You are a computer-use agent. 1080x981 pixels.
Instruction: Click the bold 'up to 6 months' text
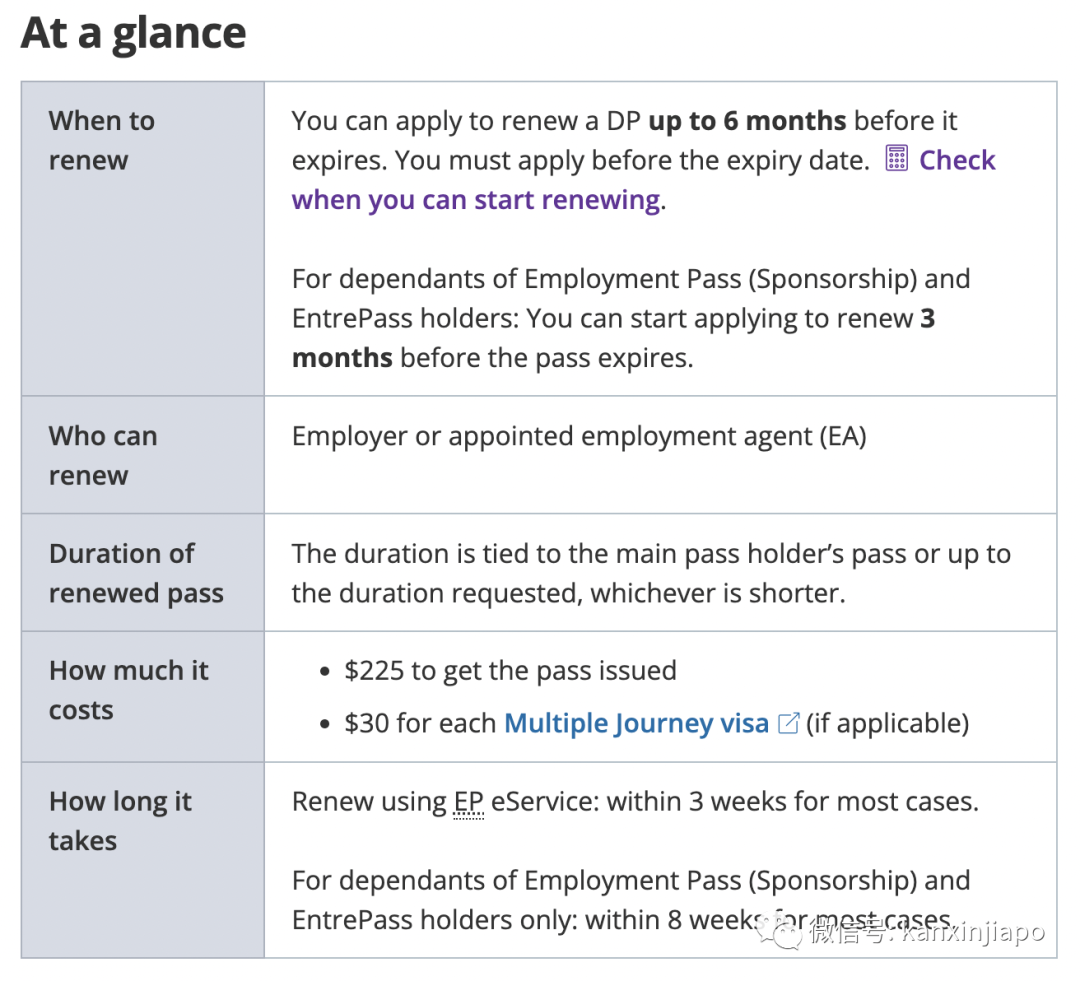tap(747, 121)
